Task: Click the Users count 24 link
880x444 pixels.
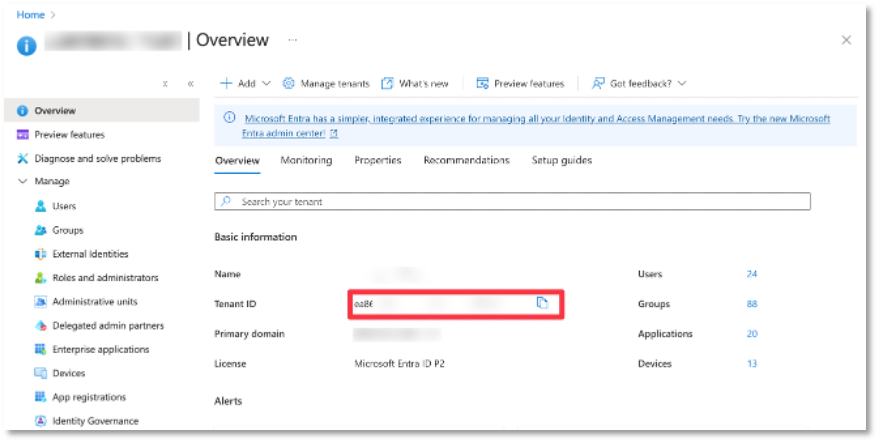Action: pos(751,274)
